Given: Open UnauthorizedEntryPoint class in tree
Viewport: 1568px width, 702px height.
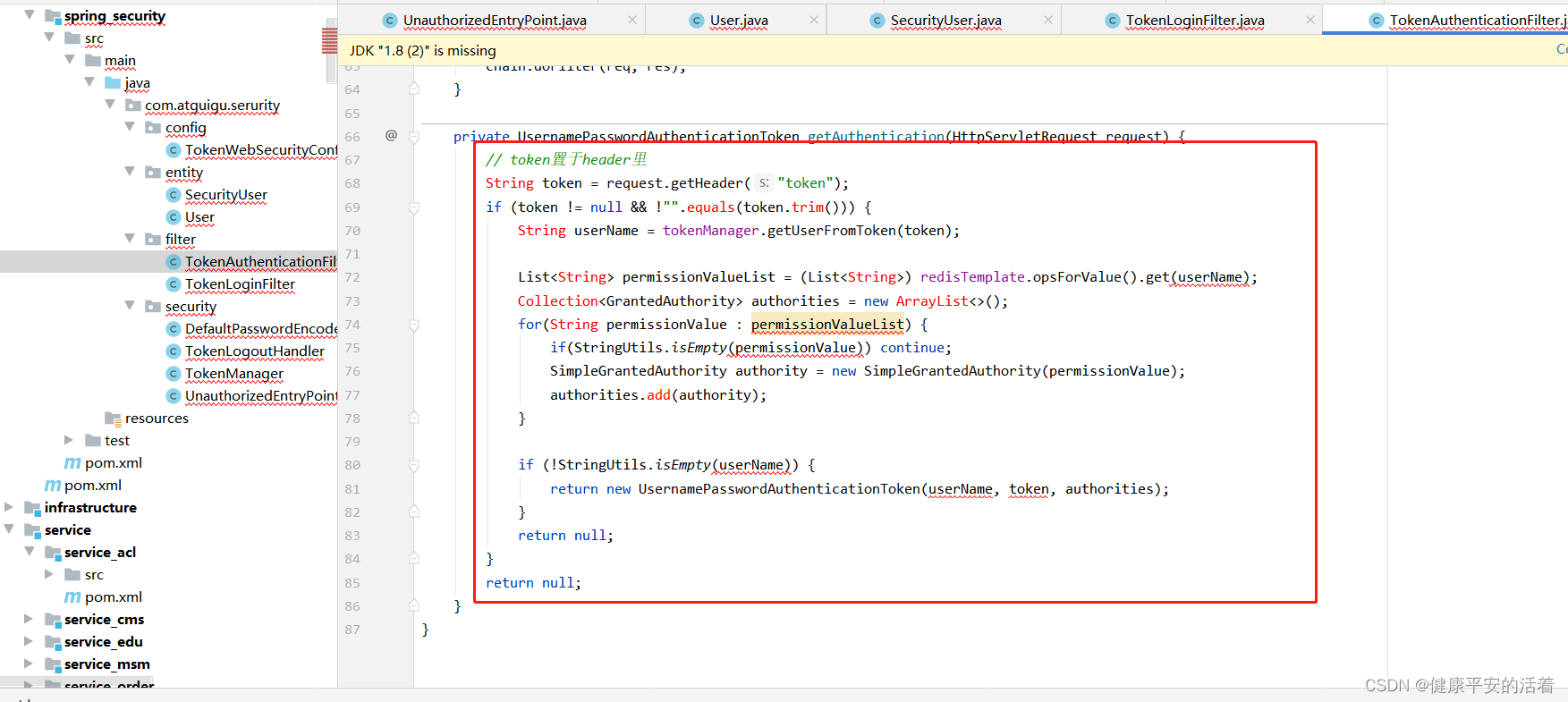Looking at the screenshot, I should click(x=261, y=395).
